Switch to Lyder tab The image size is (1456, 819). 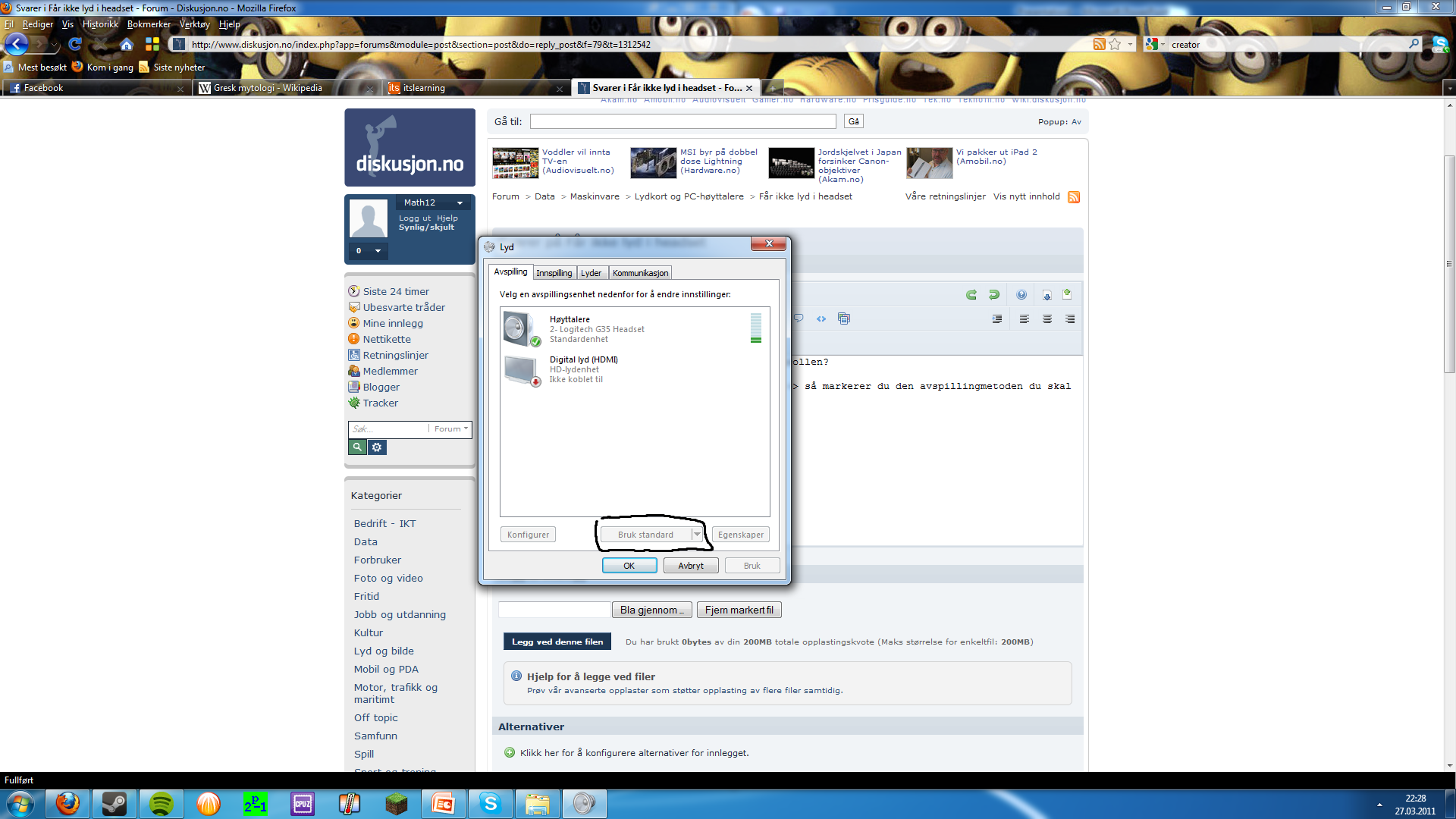pyautogui.click(x=591, y=273)
